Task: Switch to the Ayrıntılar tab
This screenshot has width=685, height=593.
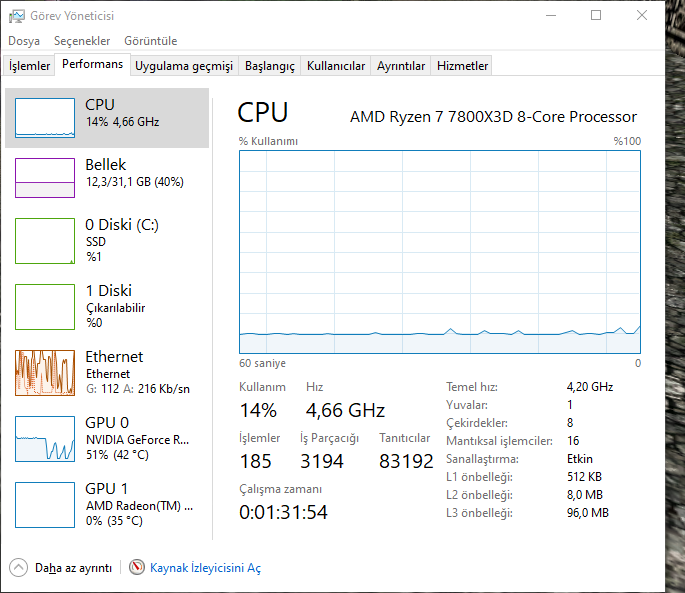Action: 401,66
